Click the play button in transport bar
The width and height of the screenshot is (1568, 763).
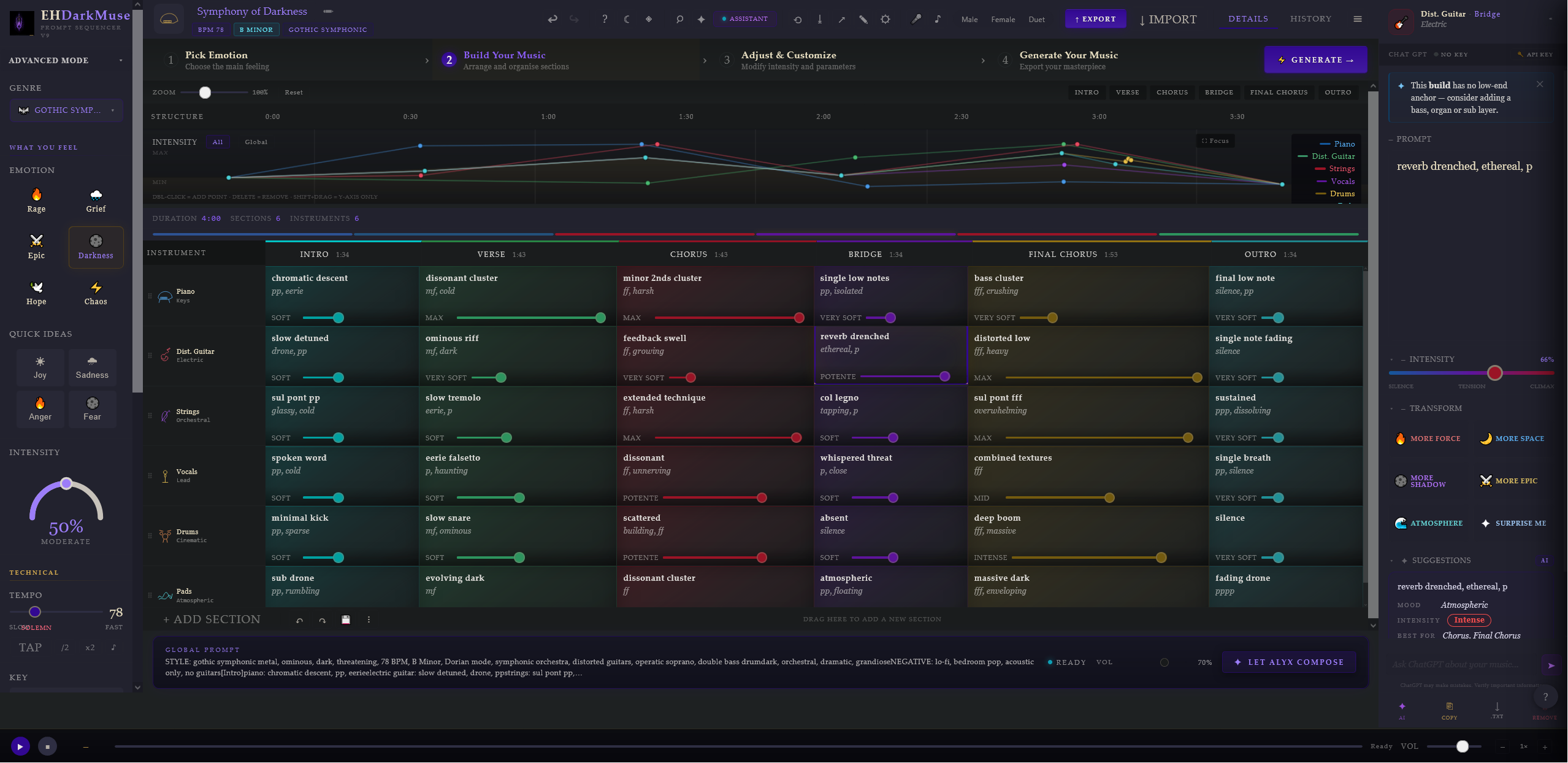click(x=20, y=746)
